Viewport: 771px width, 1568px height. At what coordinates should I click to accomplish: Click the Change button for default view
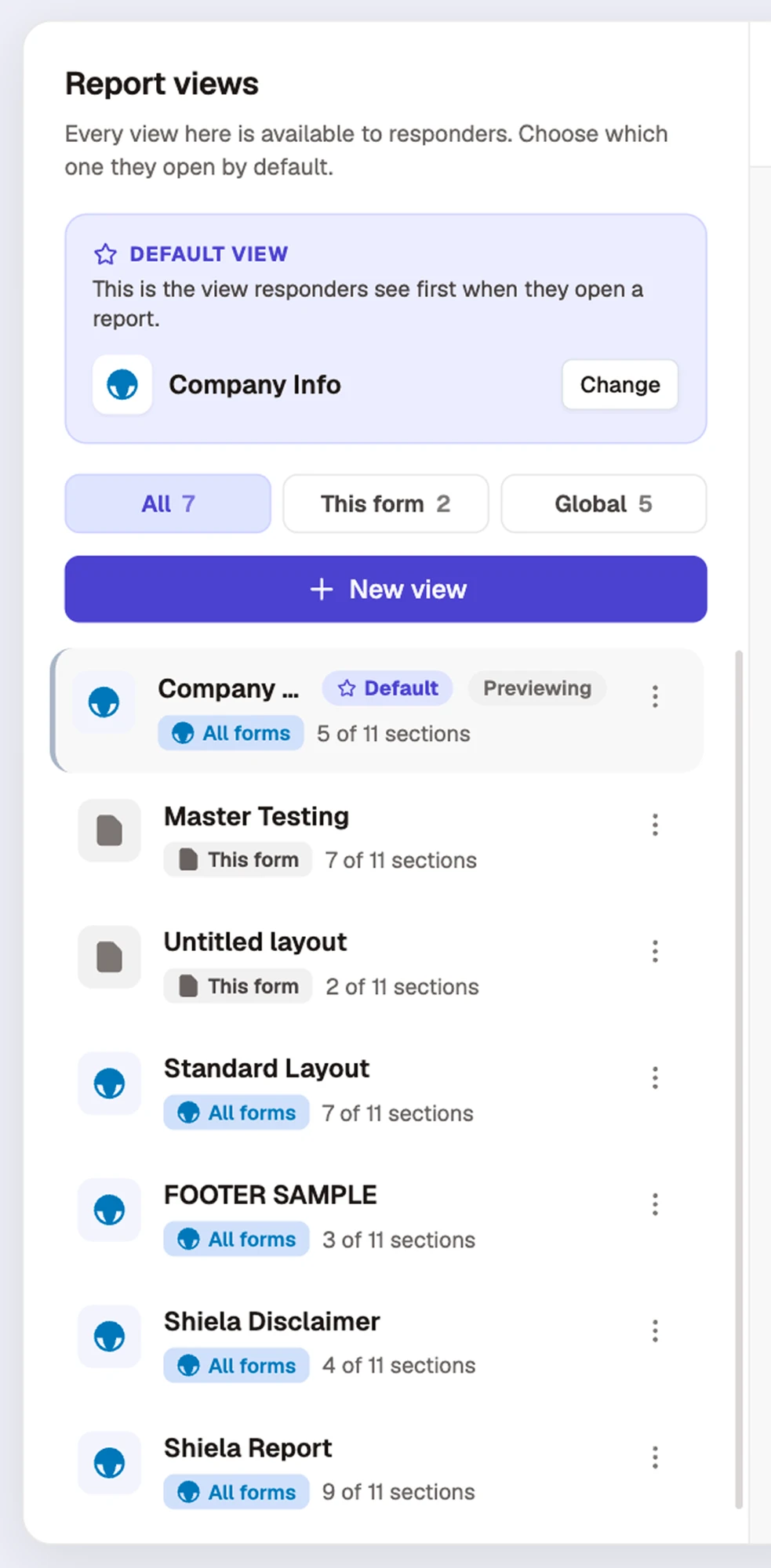click(x=620, y=385)
